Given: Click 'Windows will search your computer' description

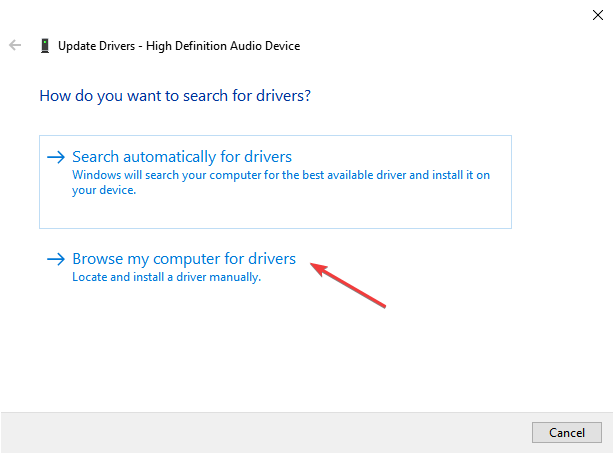Looking at the screenshot, I should tap(281, 183).
